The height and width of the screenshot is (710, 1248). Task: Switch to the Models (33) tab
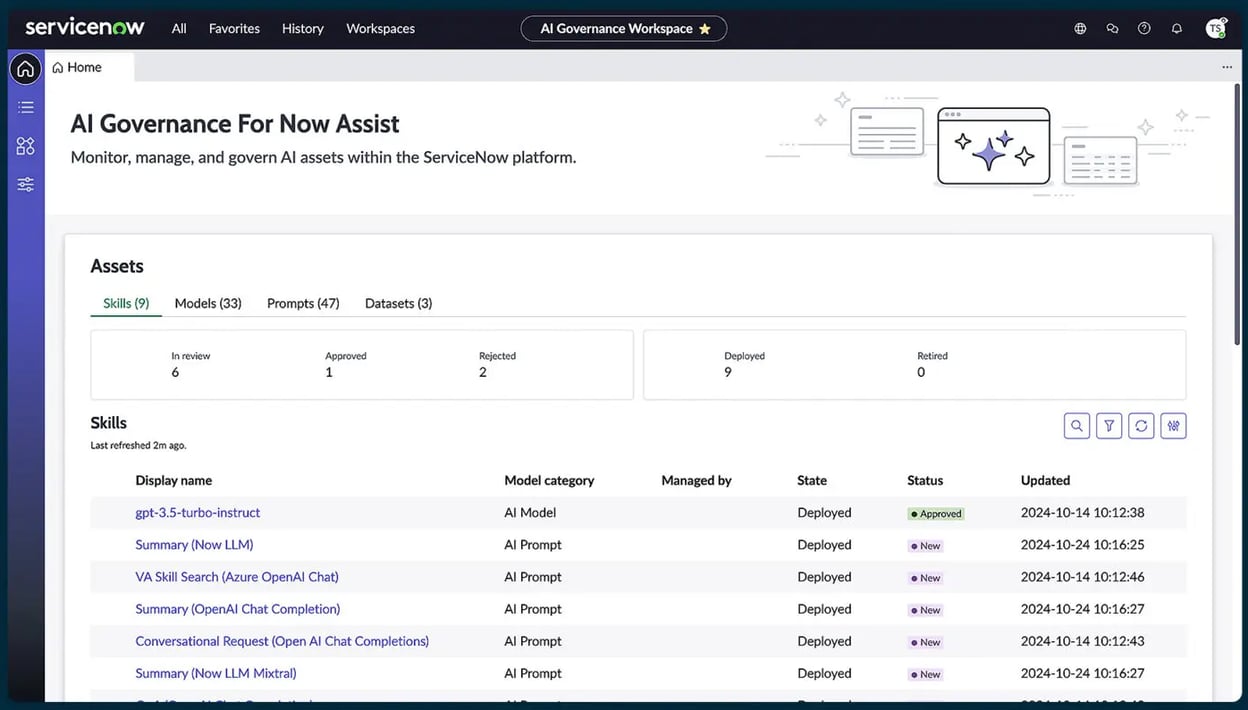tap(207, 303)
